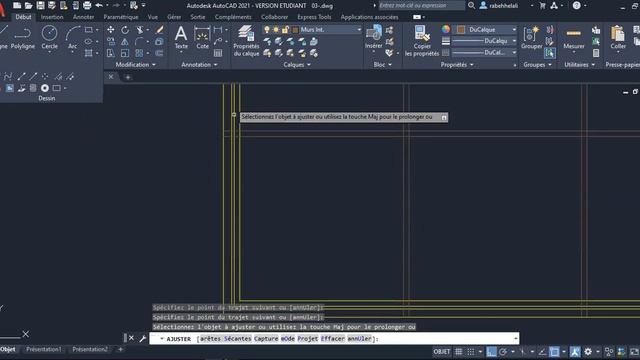This screenshot has width=640, height=360.
Task: Click the Grouper tool
Action: click(x=531, y=38)
